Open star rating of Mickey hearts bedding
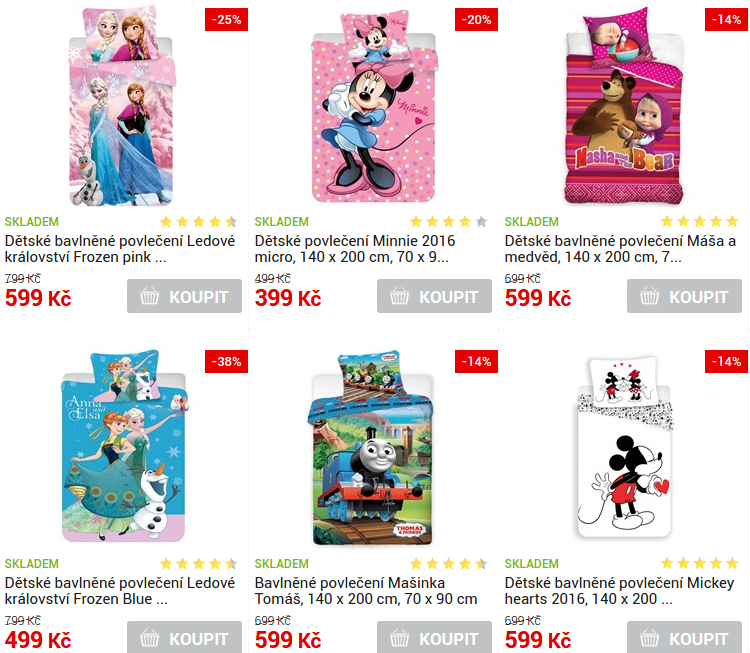Viewport: 750px width, 653px height. pos(699,564)
